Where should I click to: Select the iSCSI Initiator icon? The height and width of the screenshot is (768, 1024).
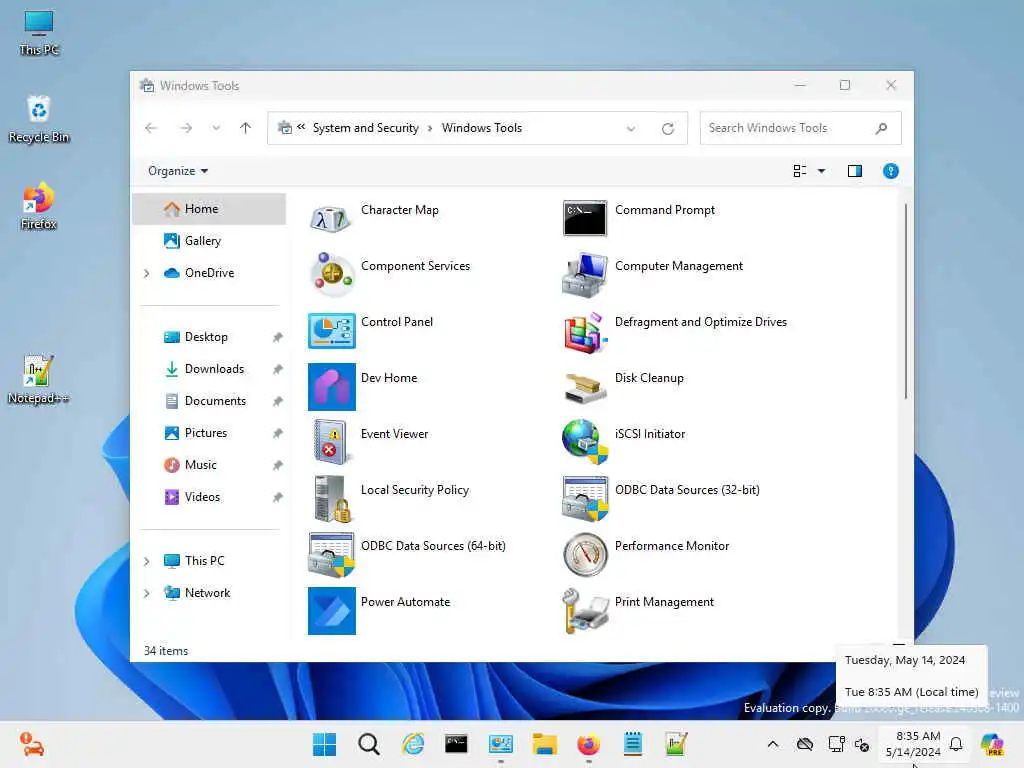pyautogui.click(x=584, y=441)
